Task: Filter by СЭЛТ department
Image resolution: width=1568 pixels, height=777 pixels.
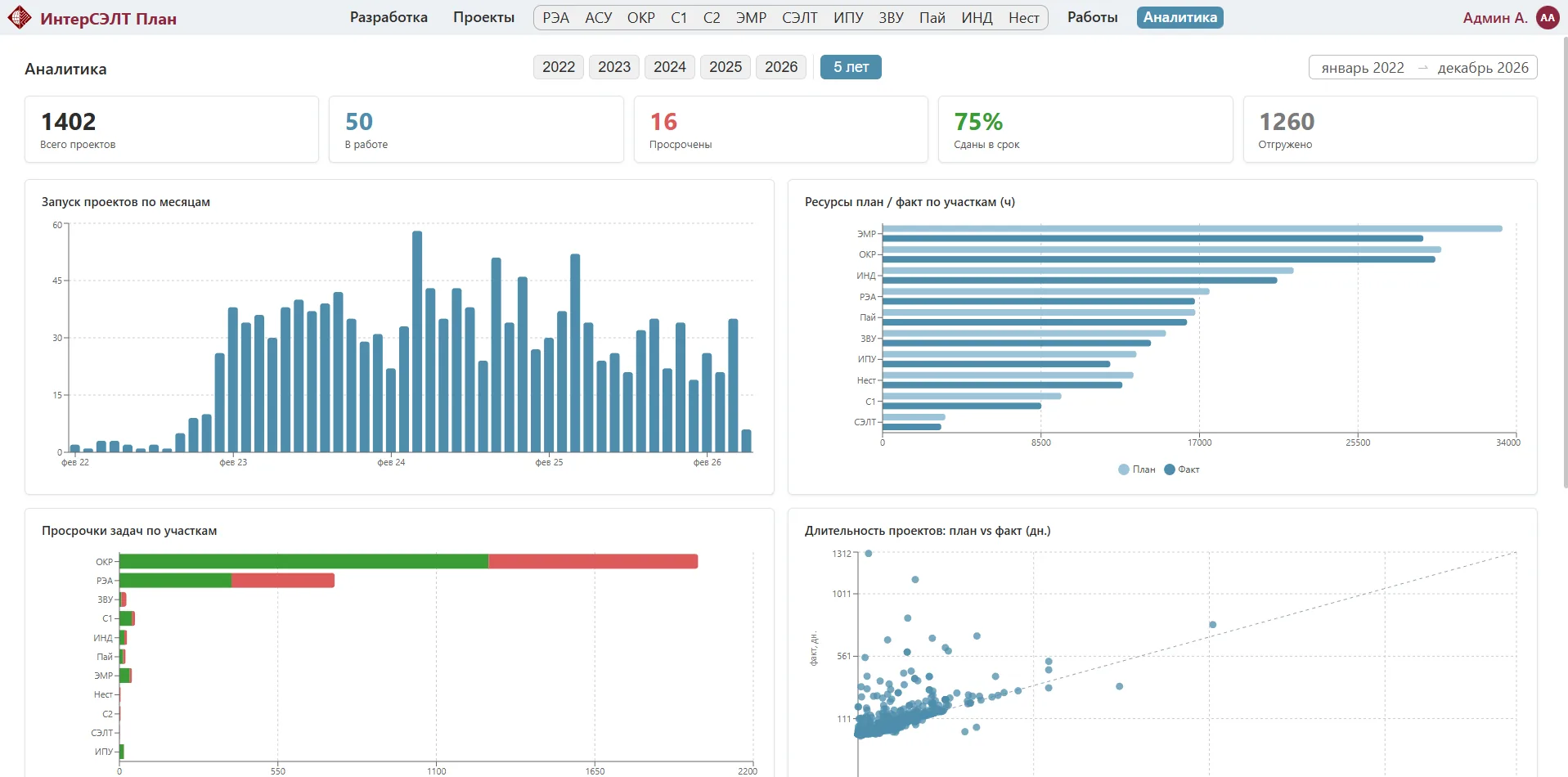Action: [x=799, y=18]
